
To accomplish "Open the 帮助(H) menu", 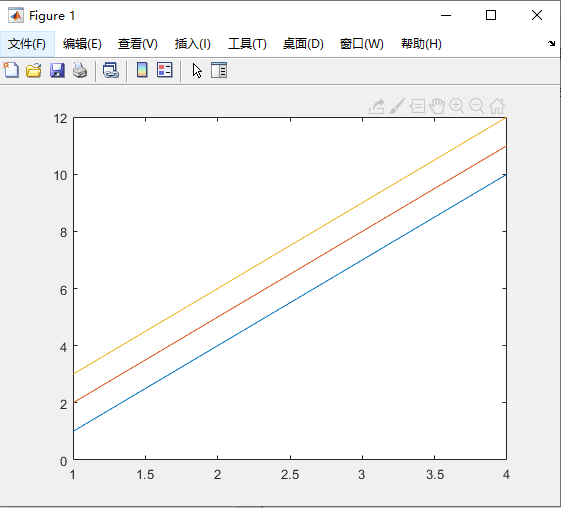I will pos(421,44).
